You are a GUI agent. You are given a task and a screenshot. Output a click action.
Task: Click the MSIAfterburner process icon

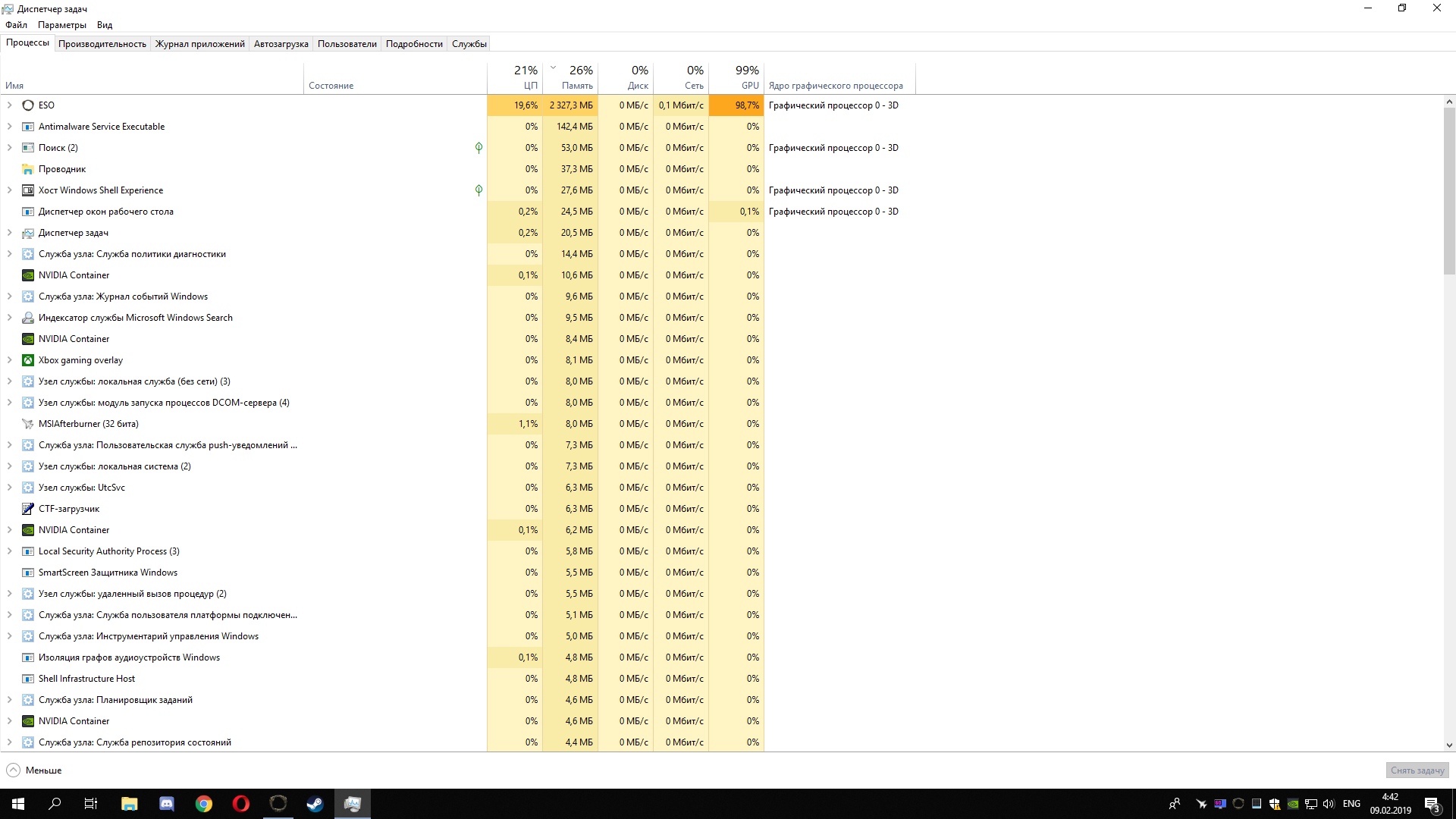[x=28, y=424]
